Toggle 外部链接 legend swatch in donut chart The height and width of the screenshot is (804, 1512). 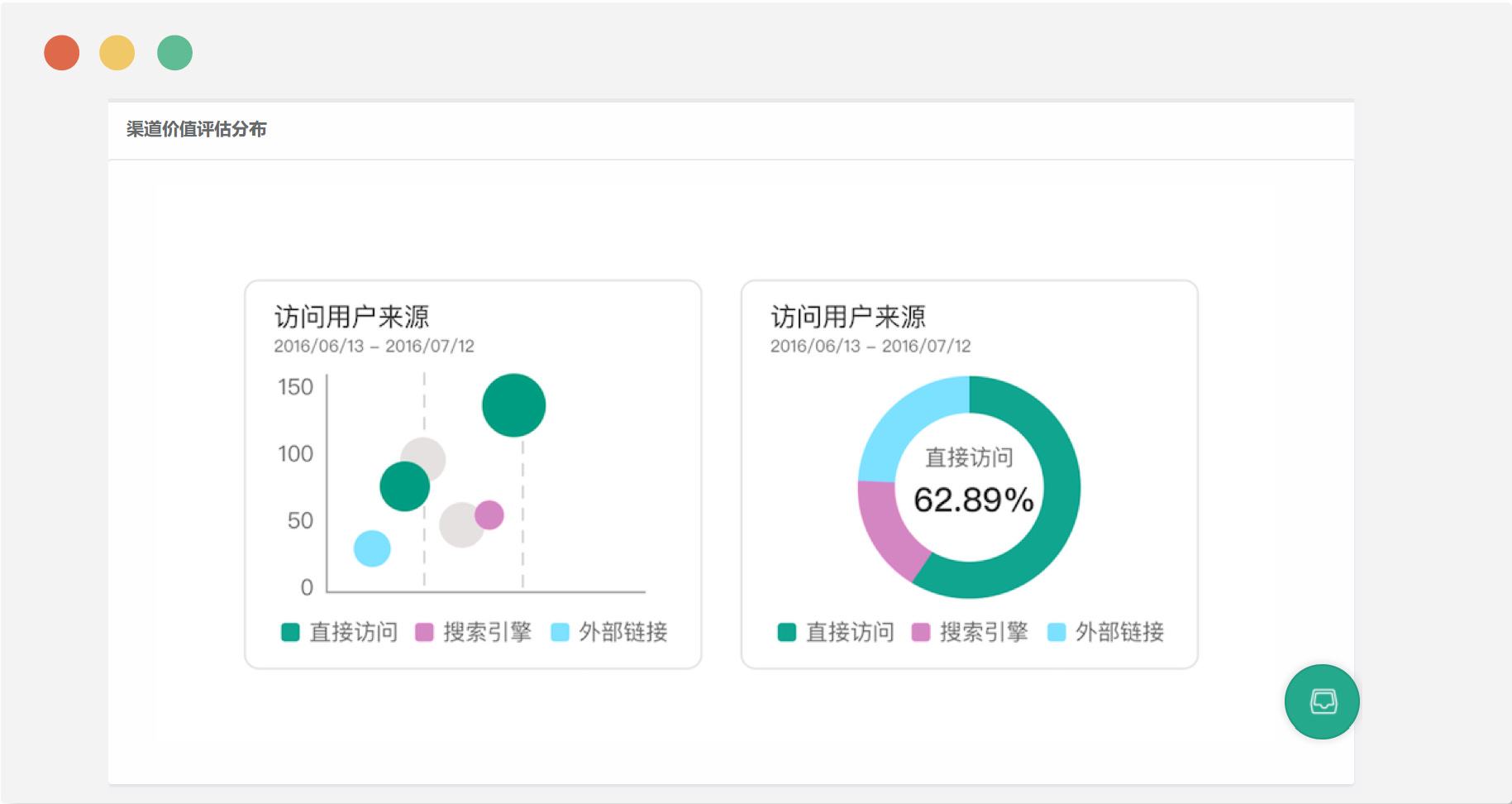1056,633
